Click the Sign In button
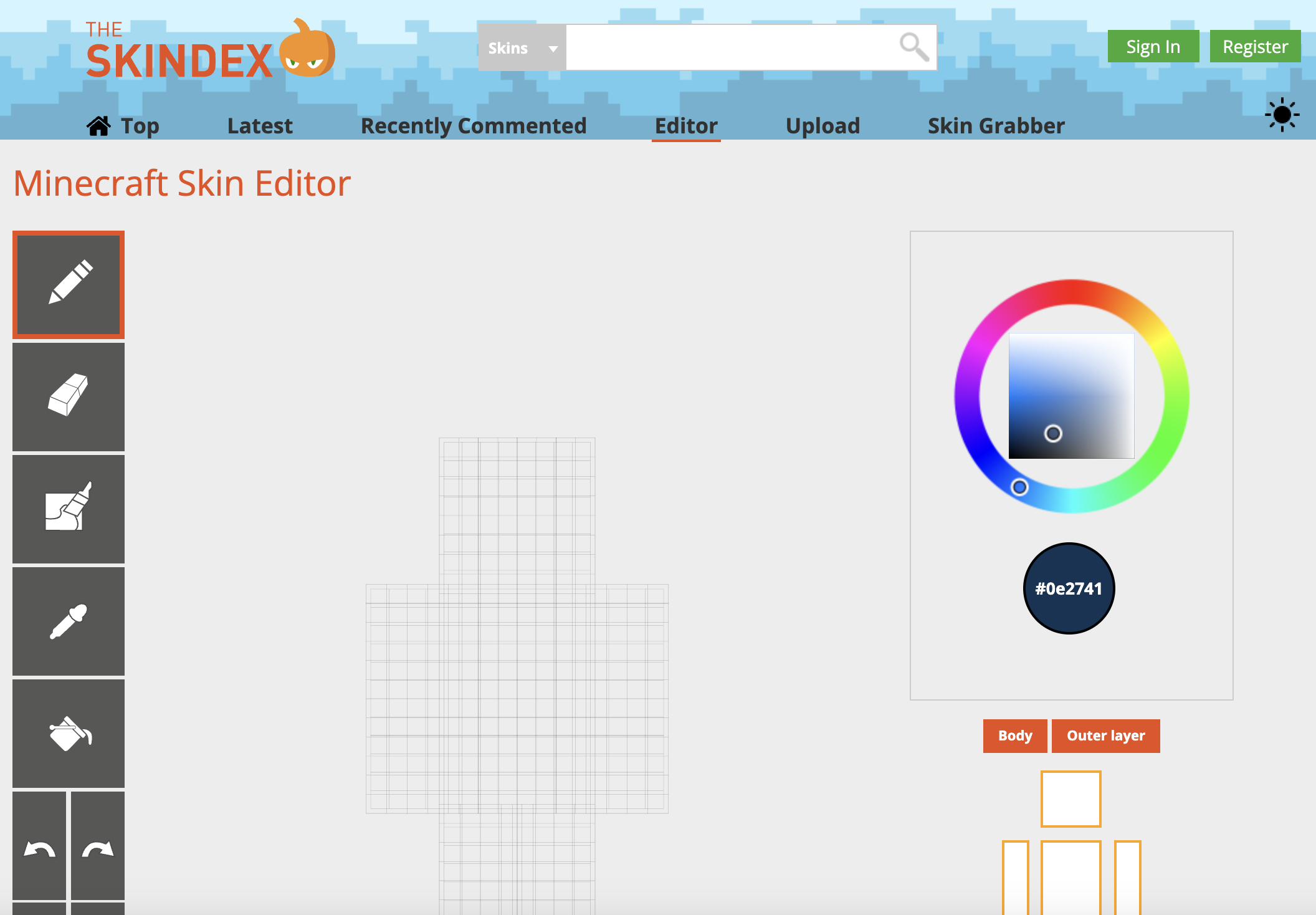 pyautogui.click(x=1153, y=47)
